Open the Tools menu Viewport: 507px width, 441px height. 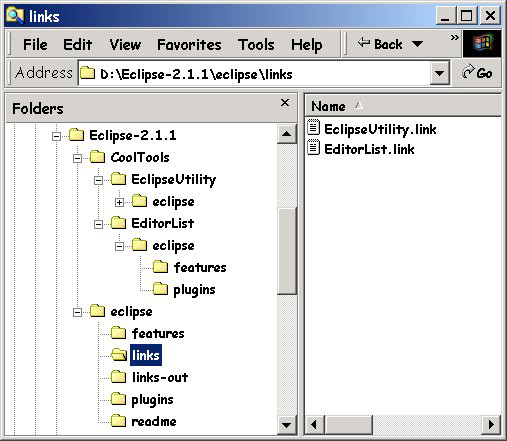(256, 45)
